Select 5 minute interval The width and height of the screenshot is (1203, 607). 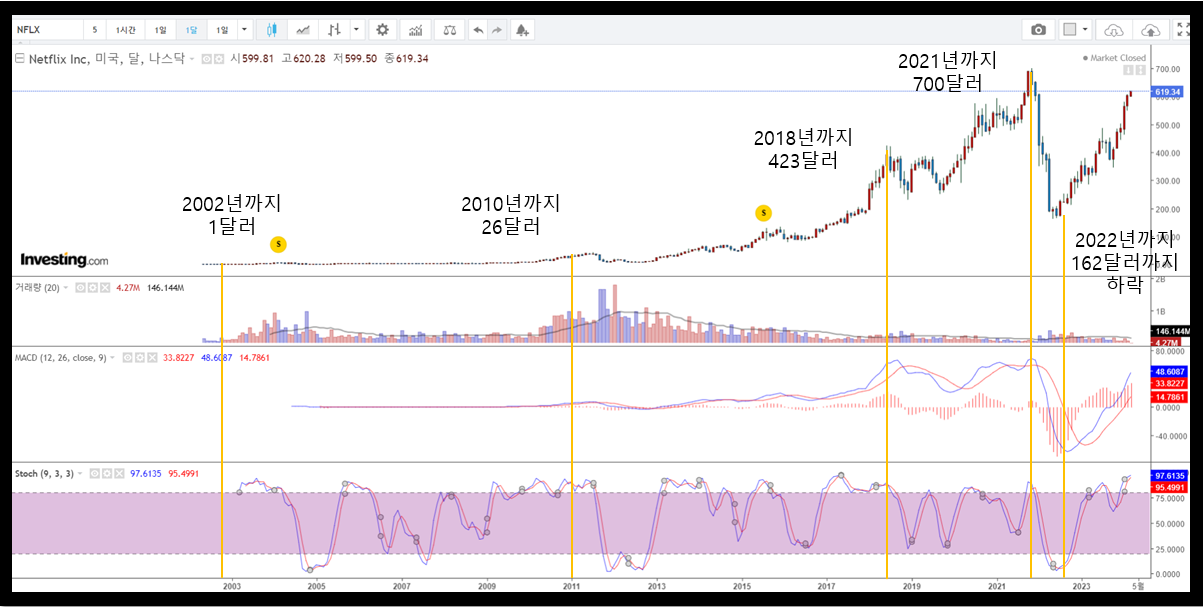(x=95, y=30)
